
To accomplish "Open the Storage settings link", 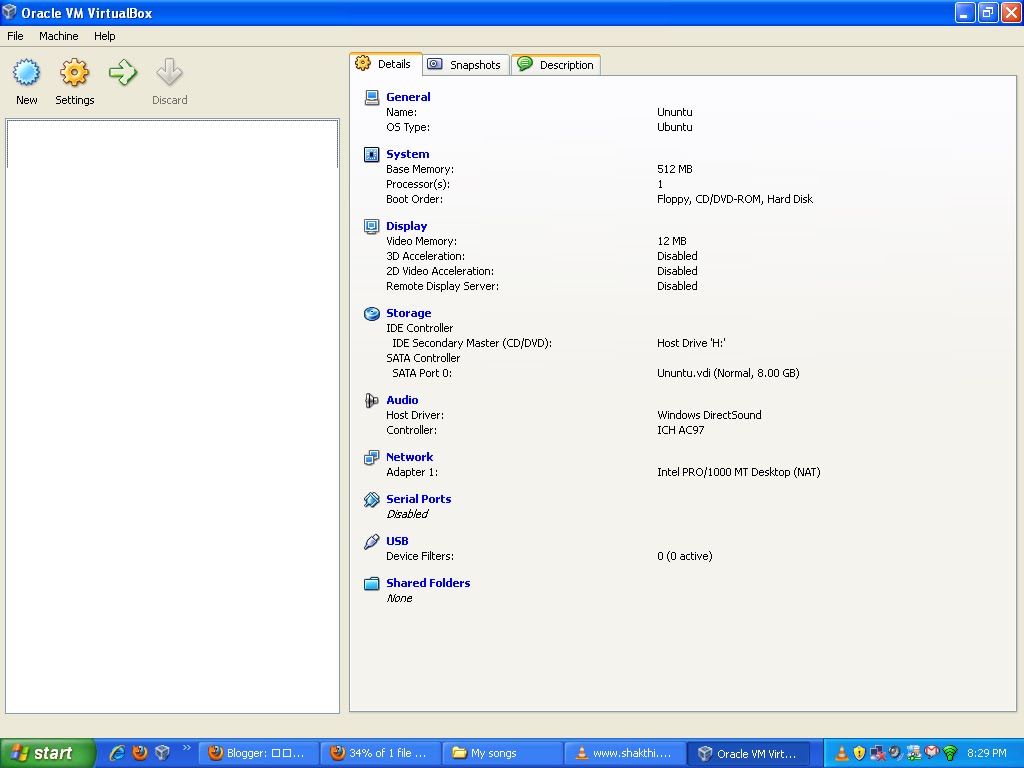I will pos(408,313).
